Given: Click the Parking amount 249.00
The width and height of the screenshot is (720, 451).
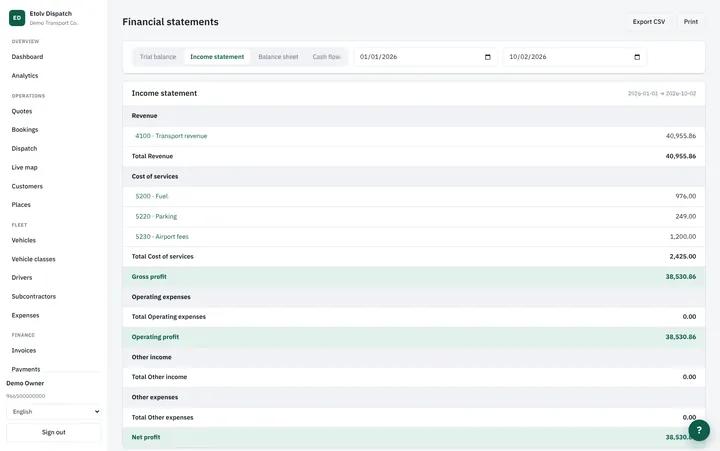Looking at the screenshot, I should [x=686, y=216].
